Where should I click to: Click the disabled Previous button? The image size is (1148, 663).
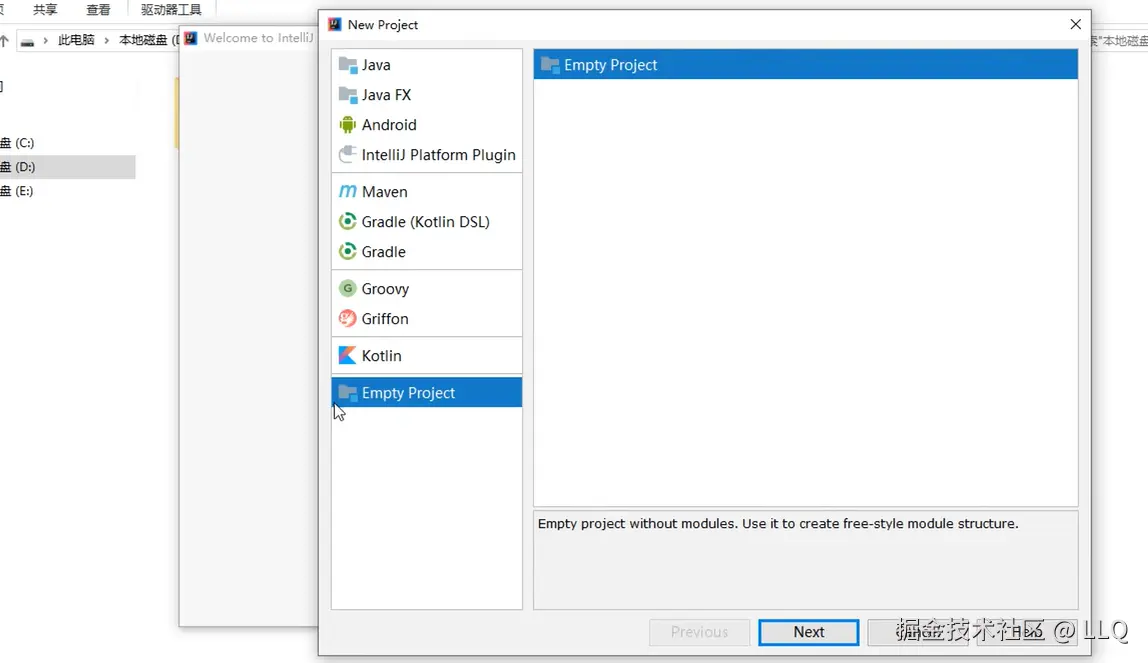point(699,632)
